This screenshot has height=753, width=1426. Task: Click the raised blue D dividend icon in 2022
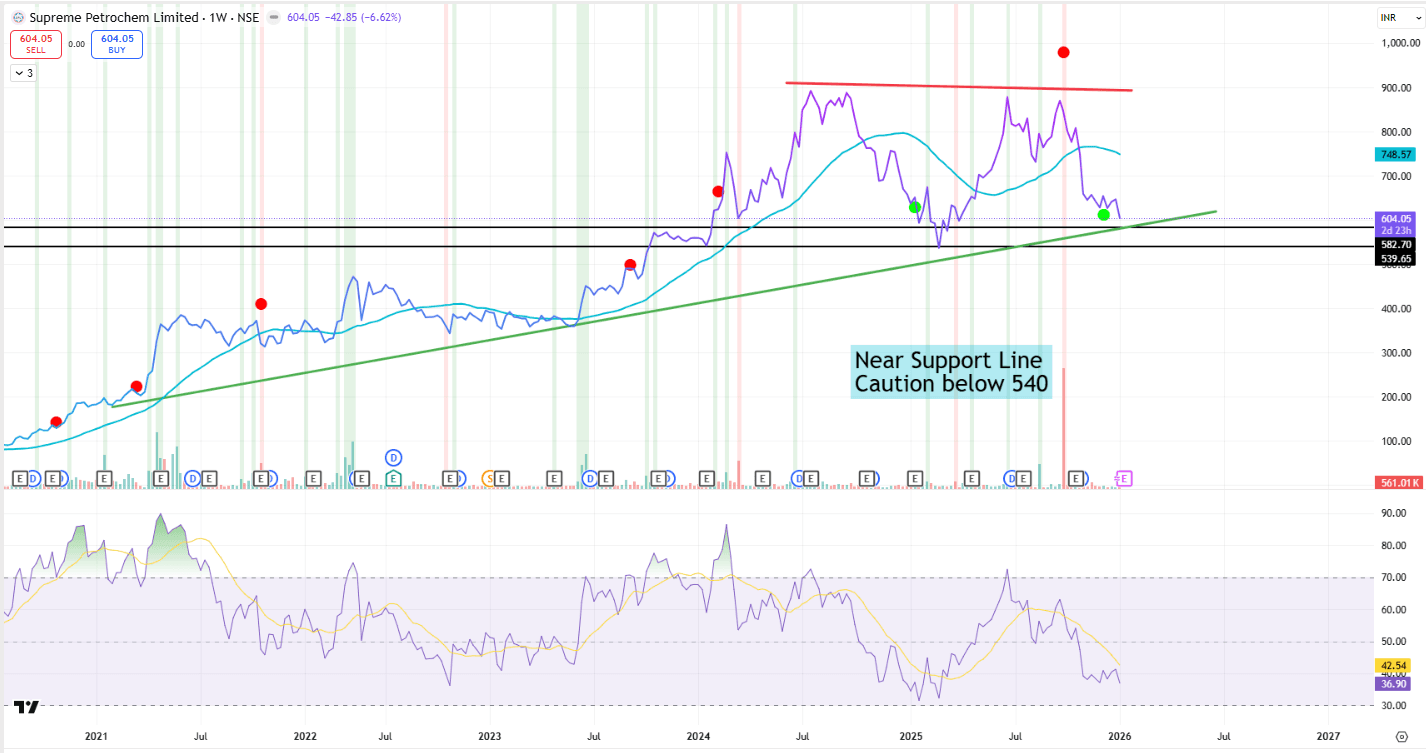point(394,458)
